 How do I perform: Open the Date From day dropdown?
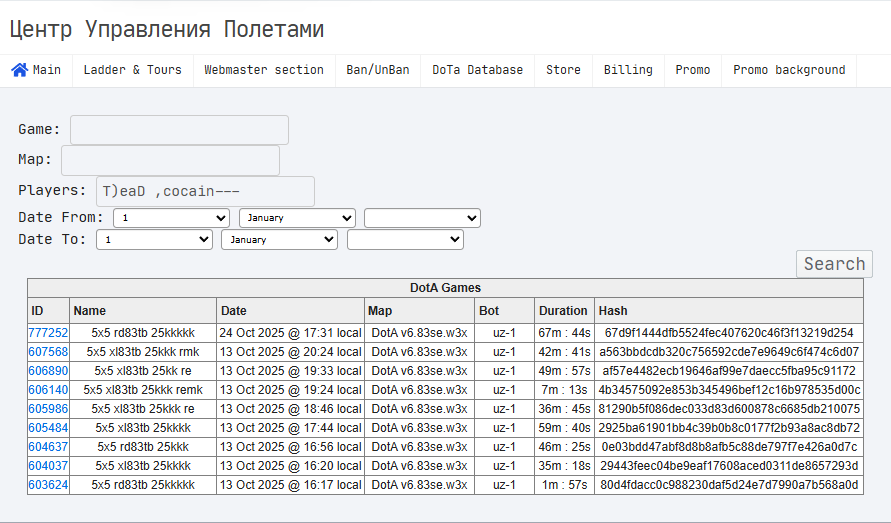172,218
